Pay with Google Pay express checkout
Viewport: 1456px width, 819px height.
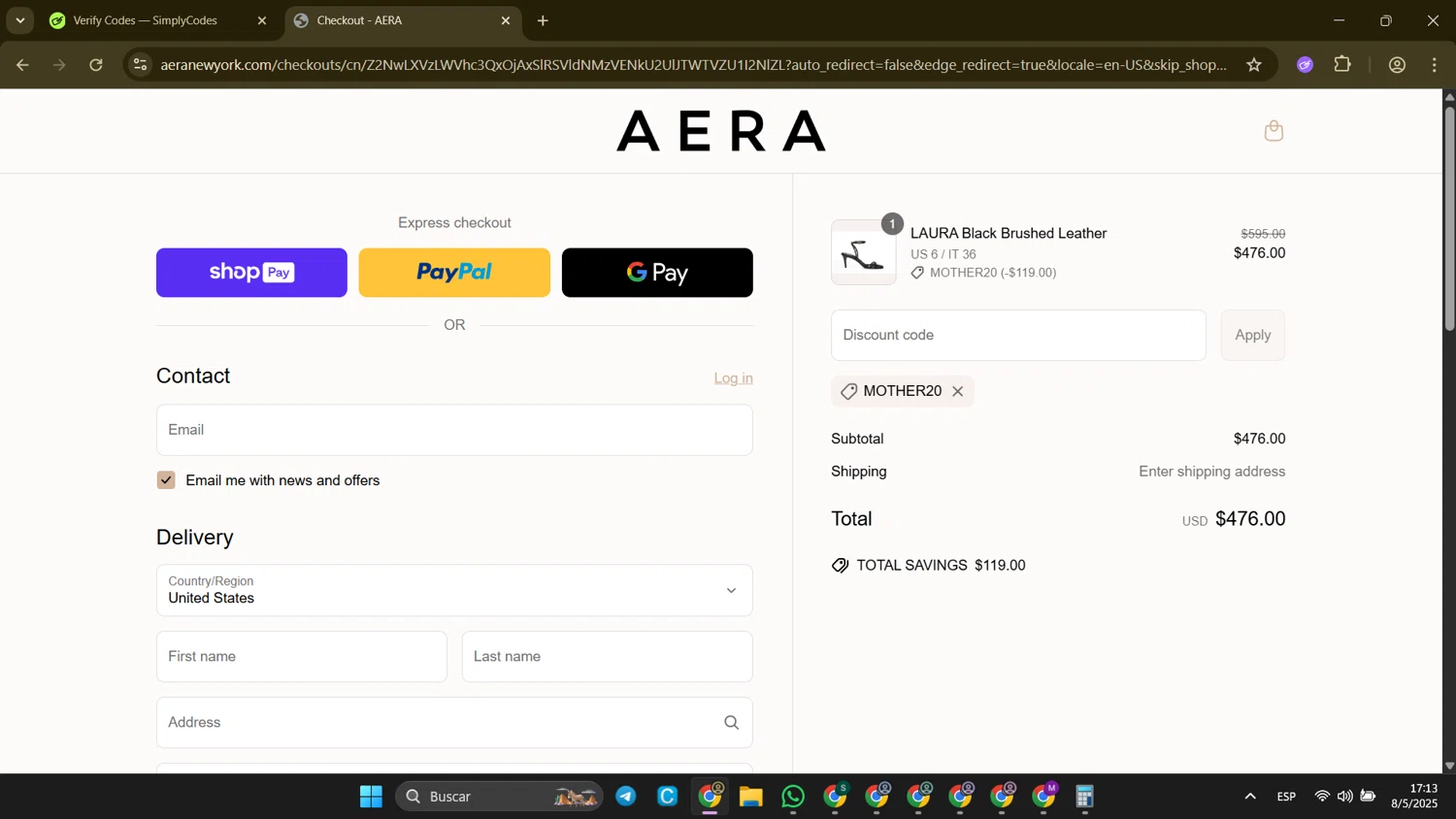(657, 273)
